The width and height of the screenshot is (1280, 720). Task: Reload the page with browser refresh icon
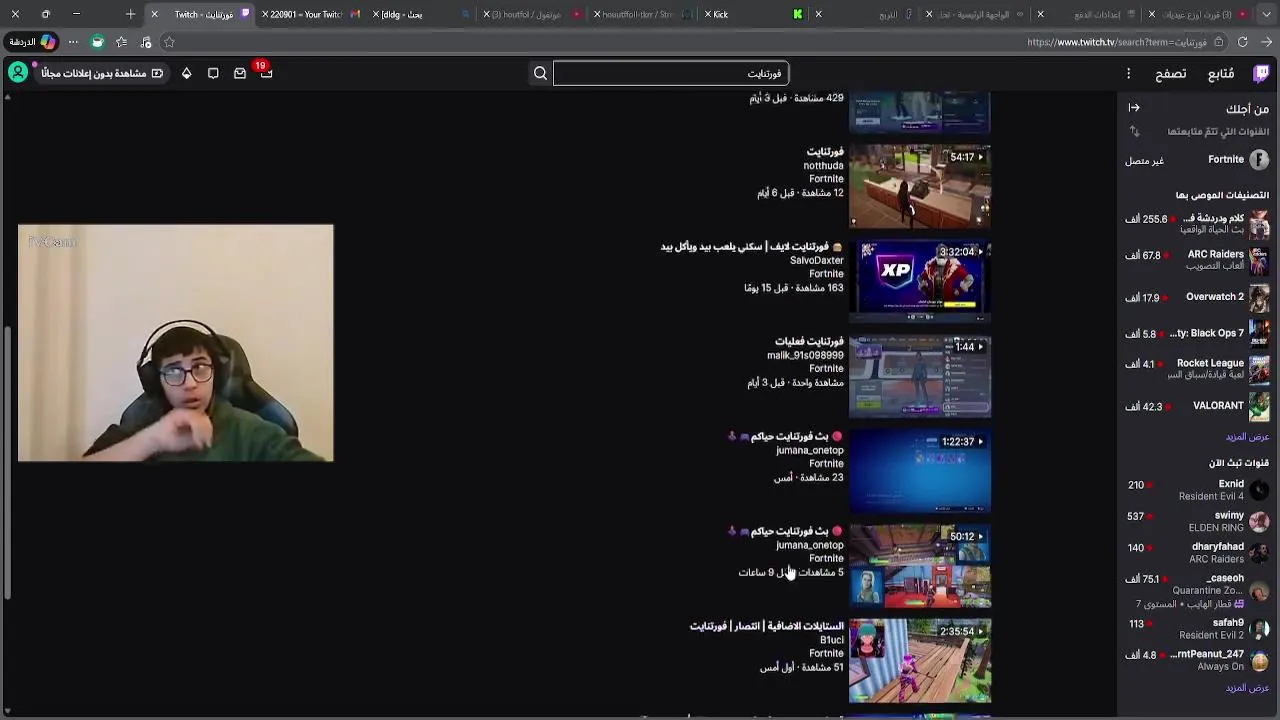(x=1242, y=42)
